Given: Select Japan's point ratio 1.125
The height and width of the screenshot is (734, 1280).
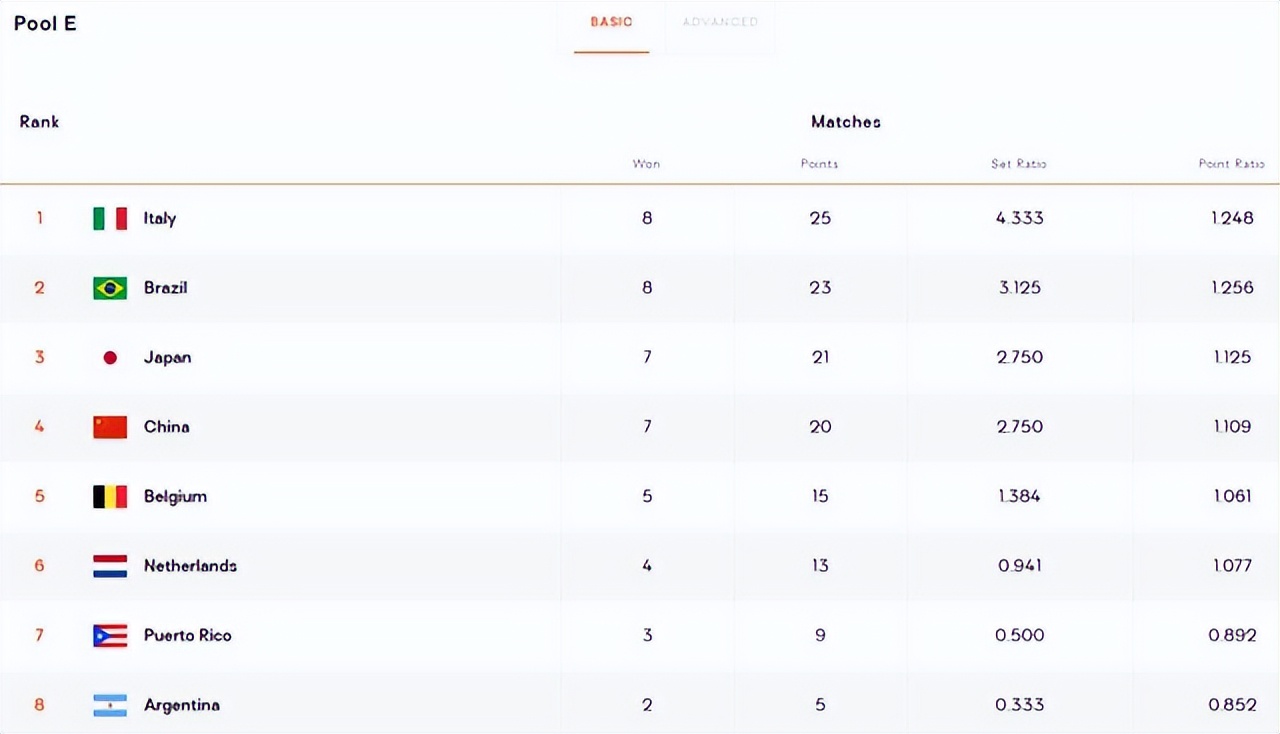Looking at the screenshot, I should pos(1231,357).
